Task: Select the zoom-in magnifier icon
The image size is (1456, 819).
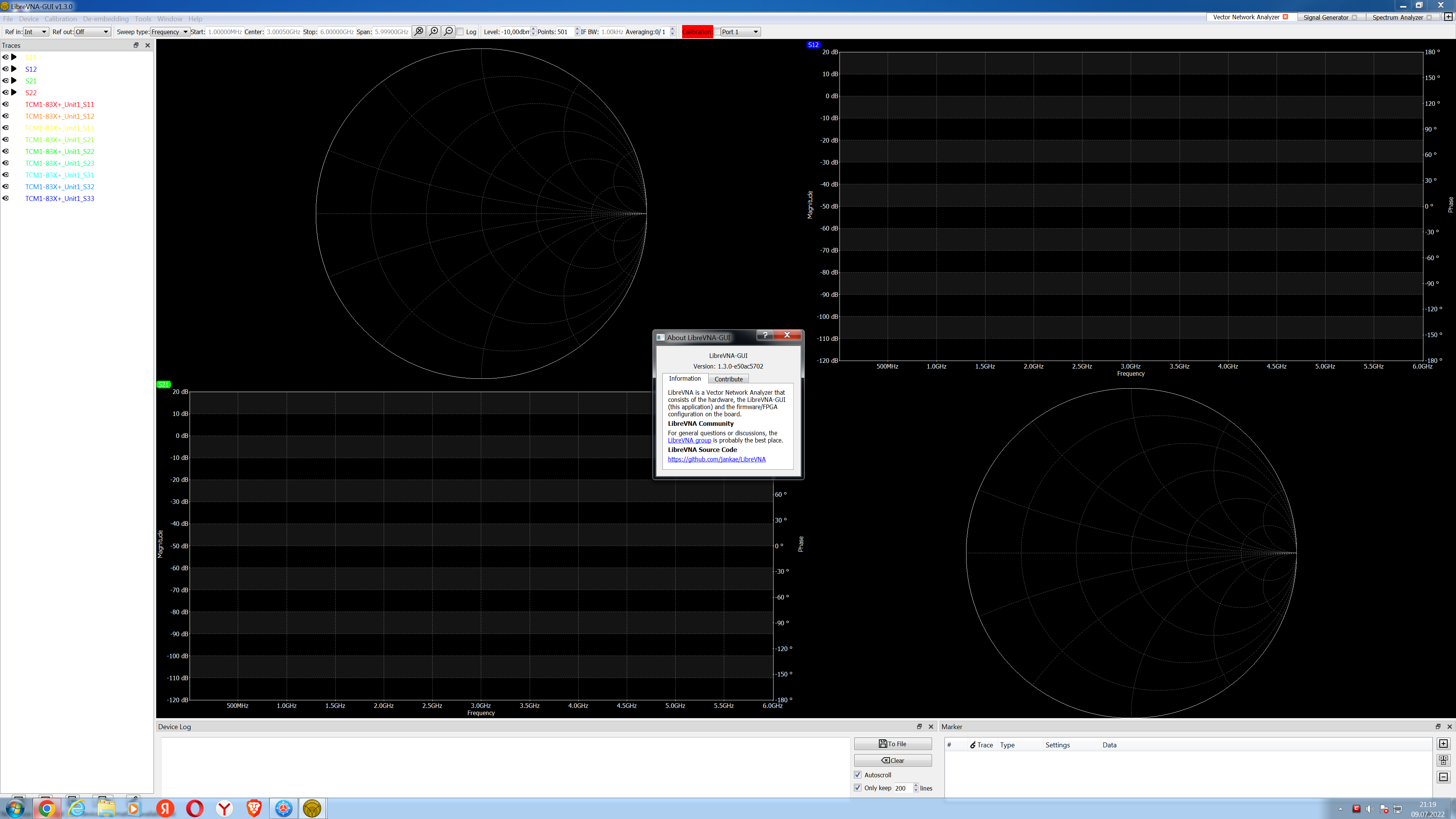Action: (x=433, y=31)
